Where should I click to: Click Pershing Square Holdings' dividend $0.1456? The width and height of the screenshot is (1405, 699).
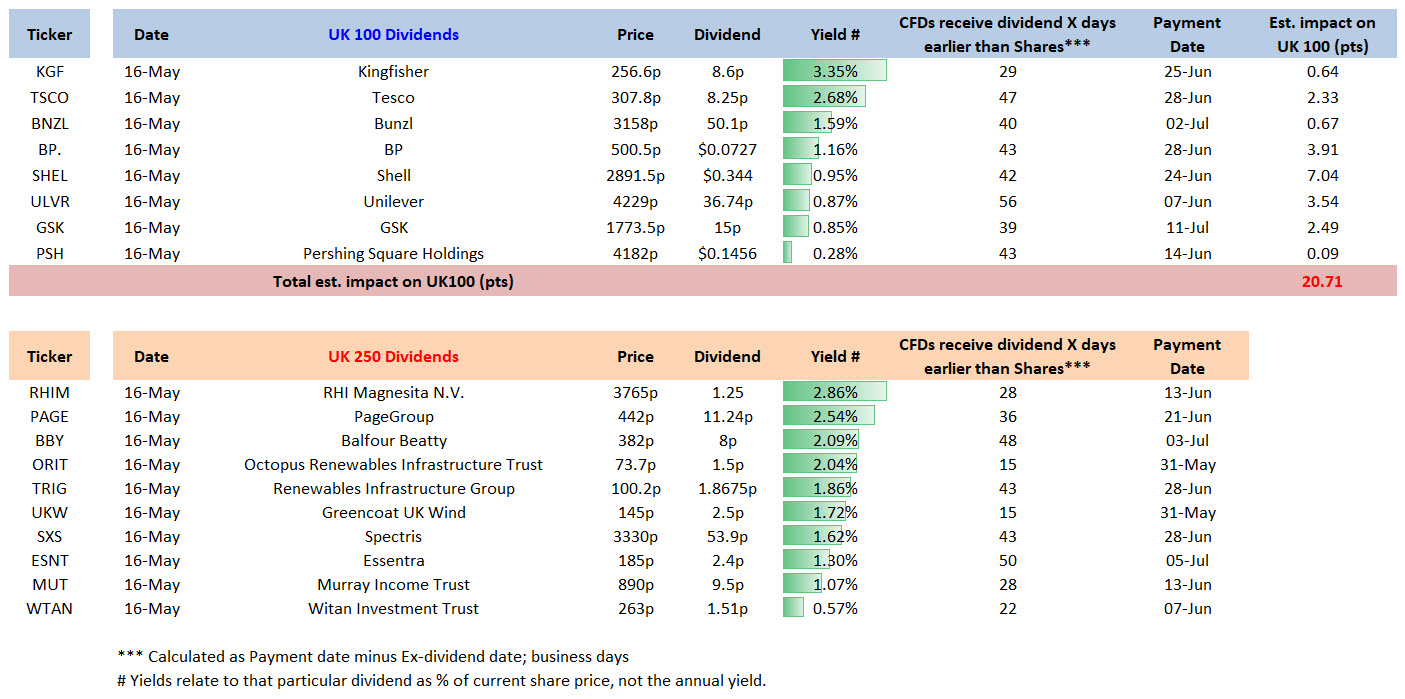[x=727, y=254]
